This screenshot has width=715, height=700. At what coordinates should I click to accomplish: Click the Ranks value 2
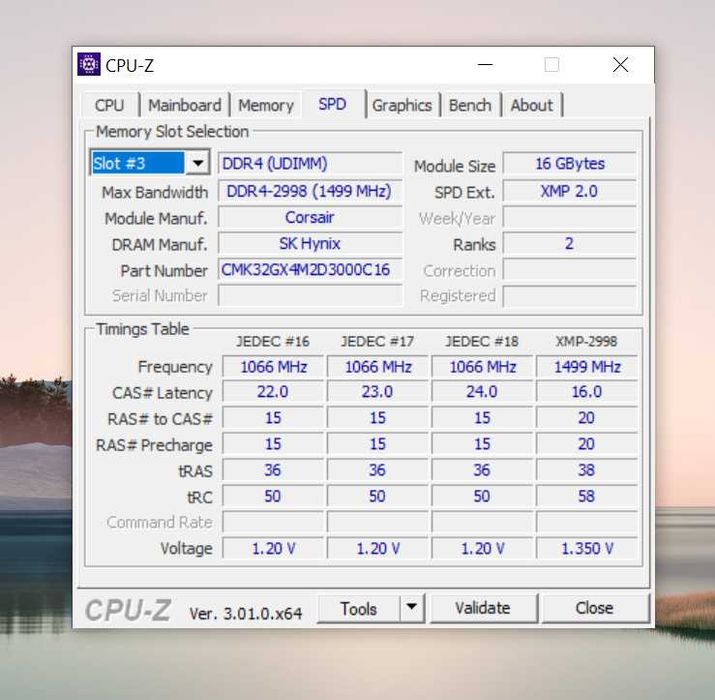coord(570,244)
